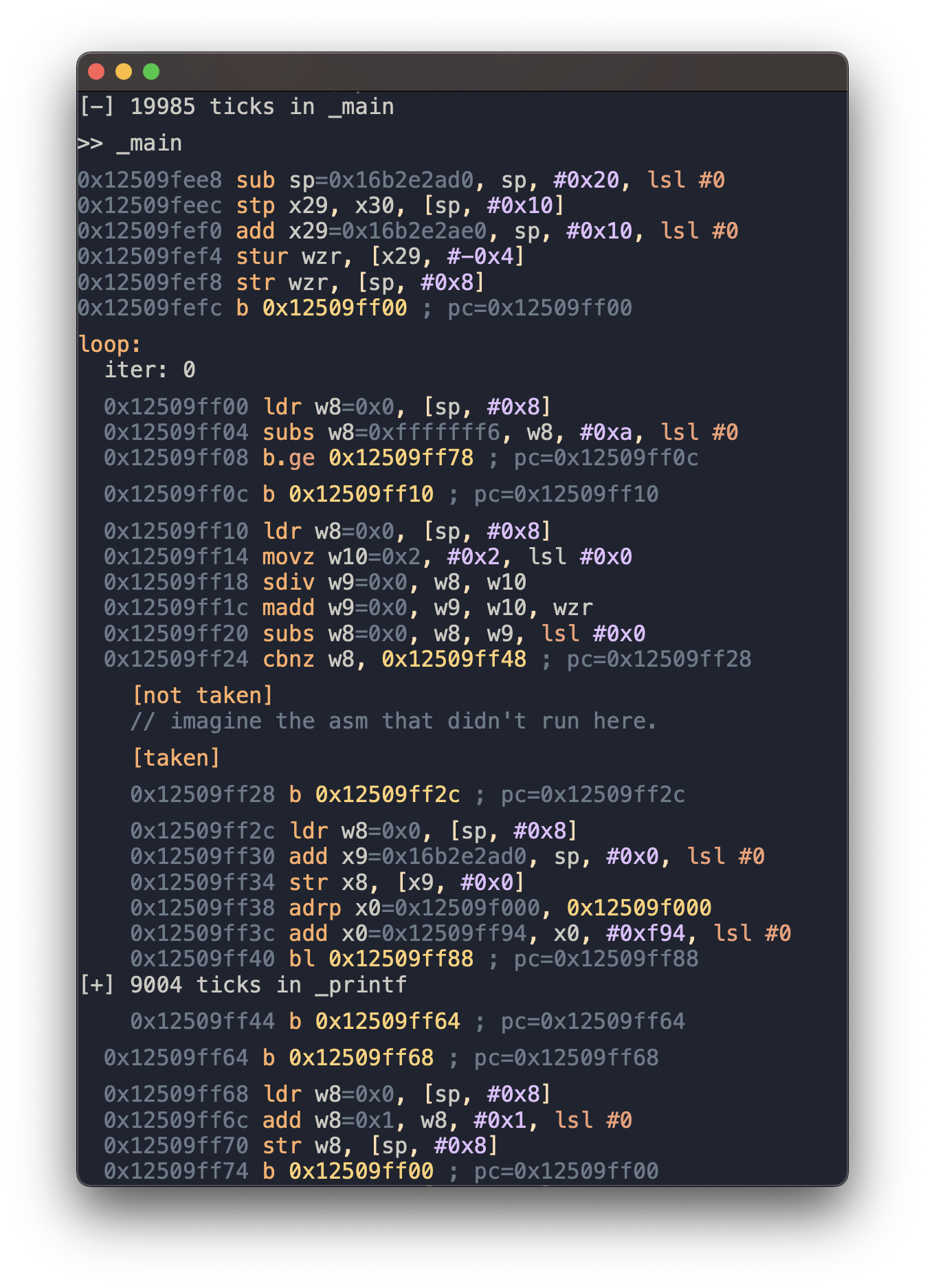The image size is (925, 1288).
Task: Click the empty window title bar
Action: 481,71
